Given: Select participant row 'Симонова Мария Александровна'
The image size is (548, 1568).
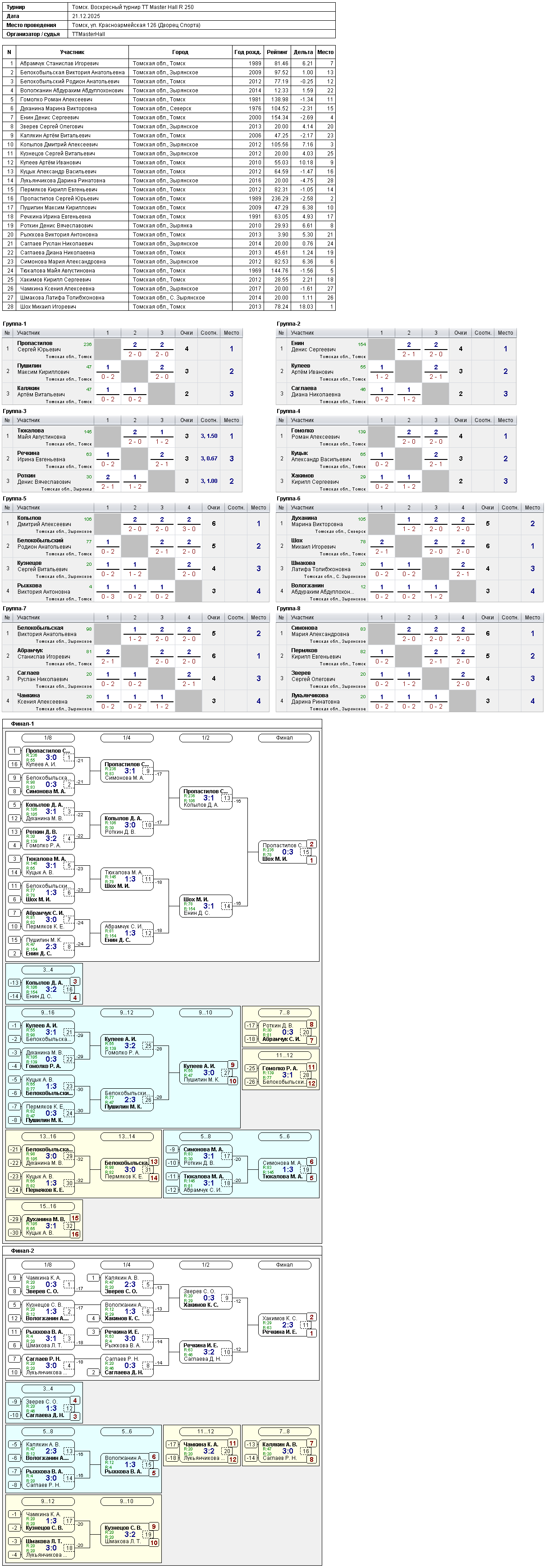Looking at the screenshot, I should click(169, 262).
